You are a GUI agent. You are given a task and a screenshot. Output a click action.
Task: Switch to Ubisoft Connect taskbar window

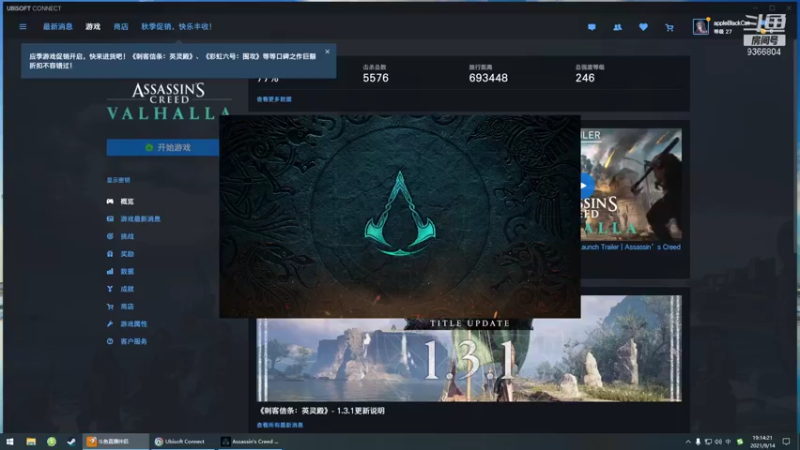coord(183,441)
